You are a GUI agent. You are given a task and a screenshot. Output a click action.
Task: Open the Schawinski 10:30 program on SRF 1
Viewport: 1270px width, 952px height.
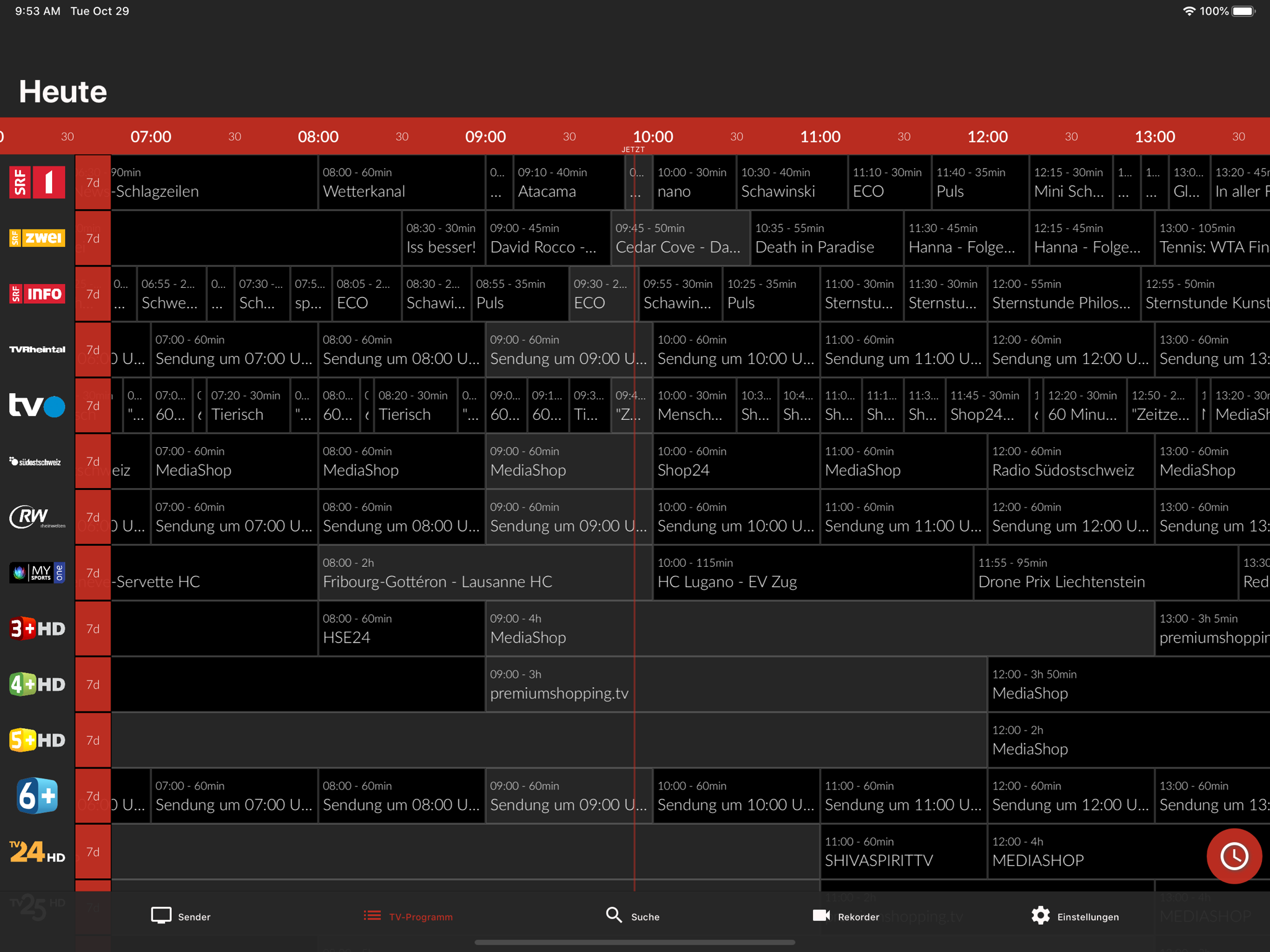[x=792, y=182]
